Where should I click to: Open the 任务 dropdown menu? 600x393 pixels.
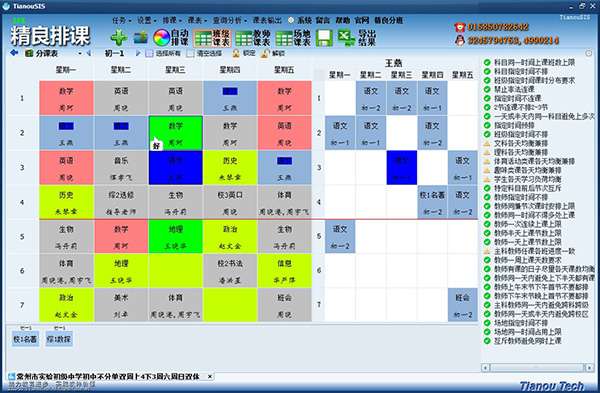(122, 20)
